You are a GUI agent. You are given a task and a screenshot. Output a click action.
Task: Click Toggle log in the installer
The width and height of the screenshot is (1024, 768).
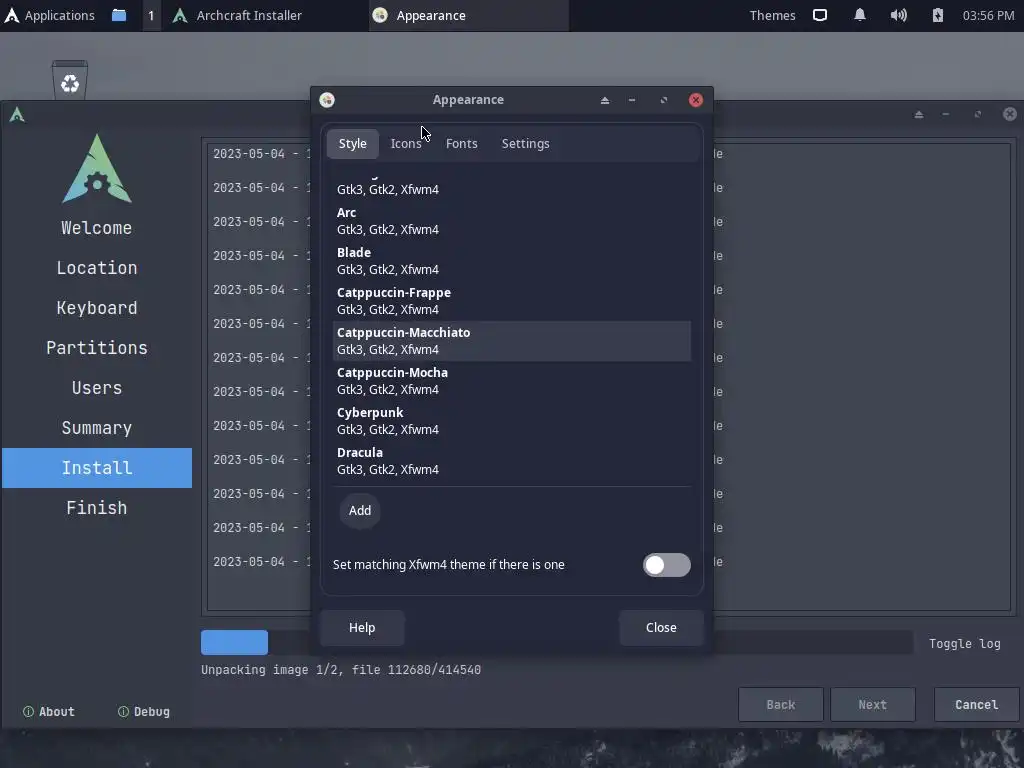(x=965, y=643)
